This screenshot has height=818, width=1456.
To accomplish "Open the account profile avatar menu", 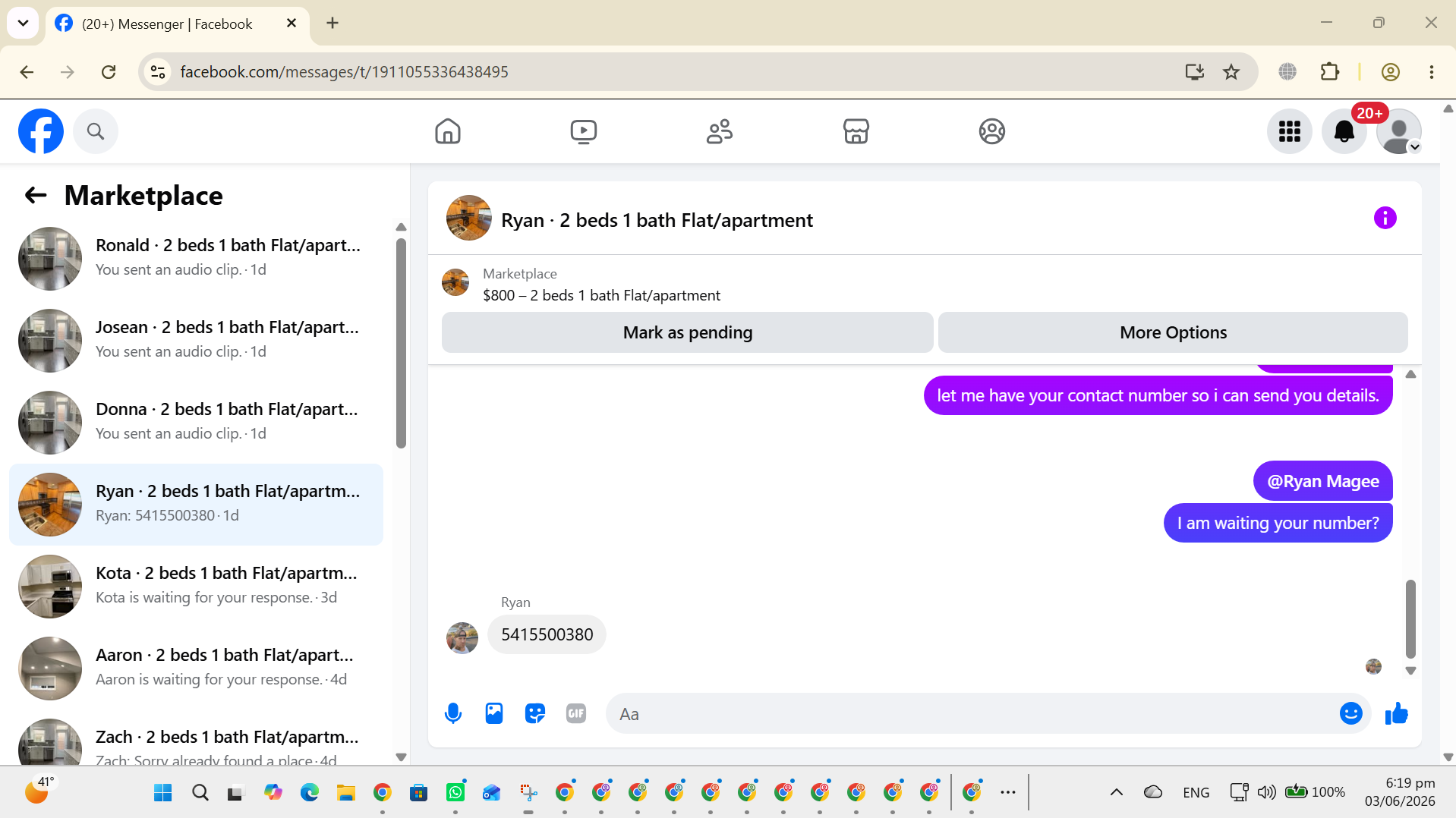I will 1399,131.
